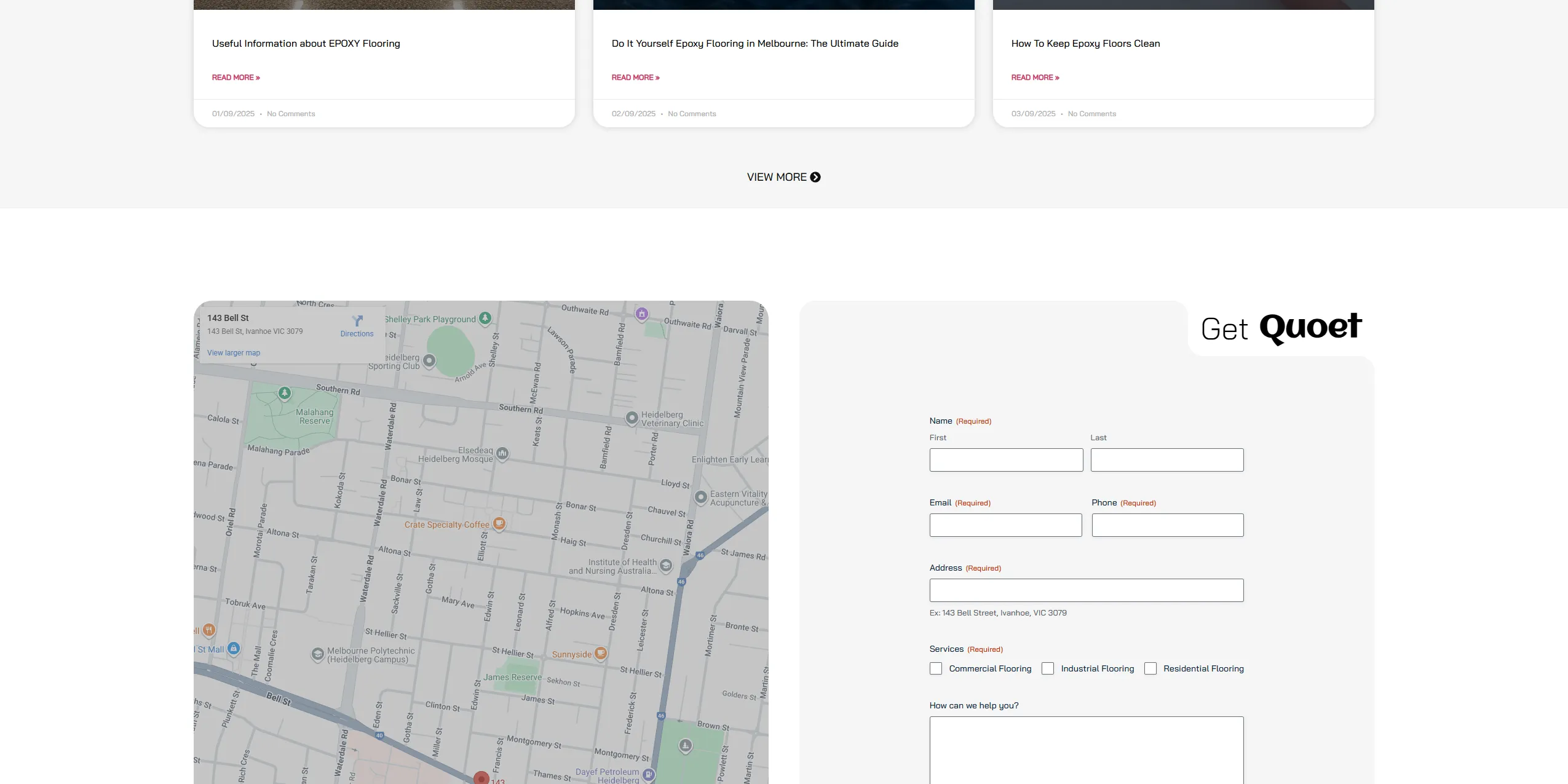Screen dimensions: 1568x784
Task: Enable the Residential Flooring checkbox
Action: point(1150,668)
